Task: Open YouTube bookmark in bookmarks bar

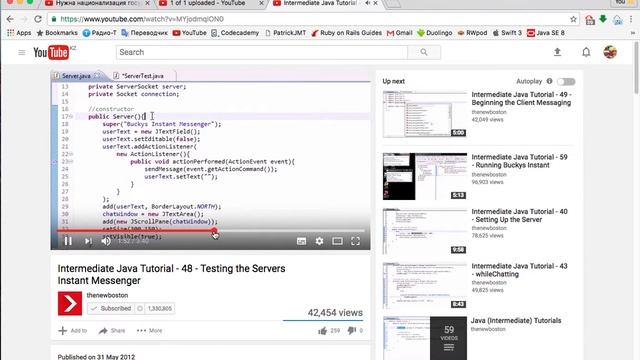Action: tap(189, 33)
